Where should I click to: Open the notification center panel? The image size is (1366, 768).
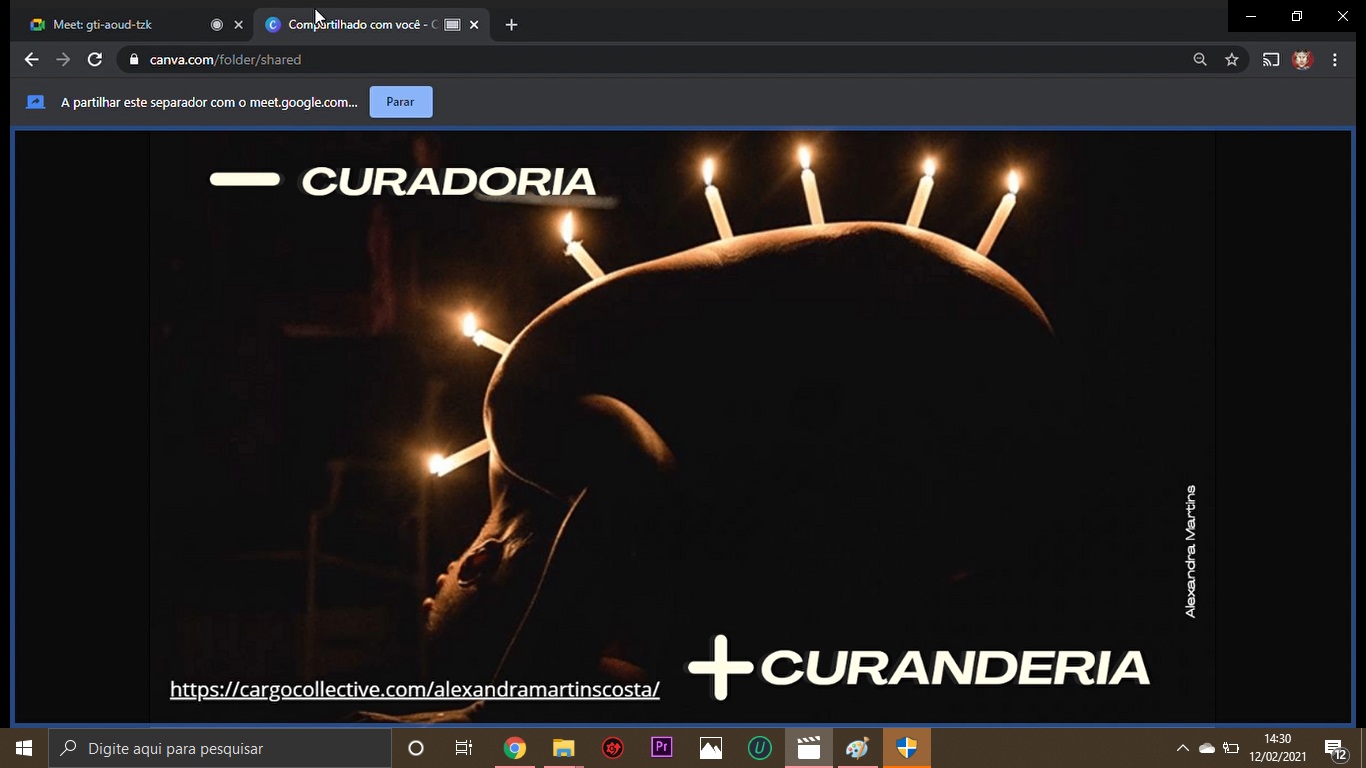click(x=1334, y=749)
